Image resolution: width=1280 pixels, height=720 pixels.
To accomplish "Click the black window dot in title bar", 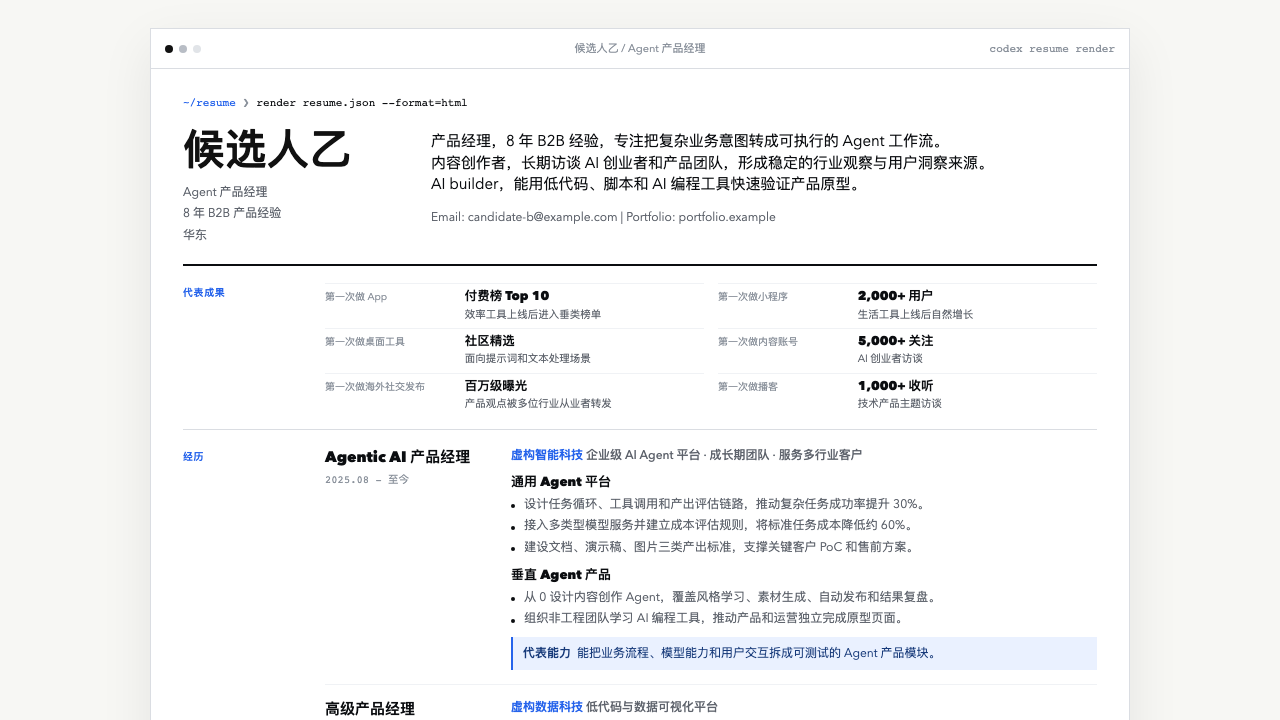I will pyautogui.click(x=169, y=49).
